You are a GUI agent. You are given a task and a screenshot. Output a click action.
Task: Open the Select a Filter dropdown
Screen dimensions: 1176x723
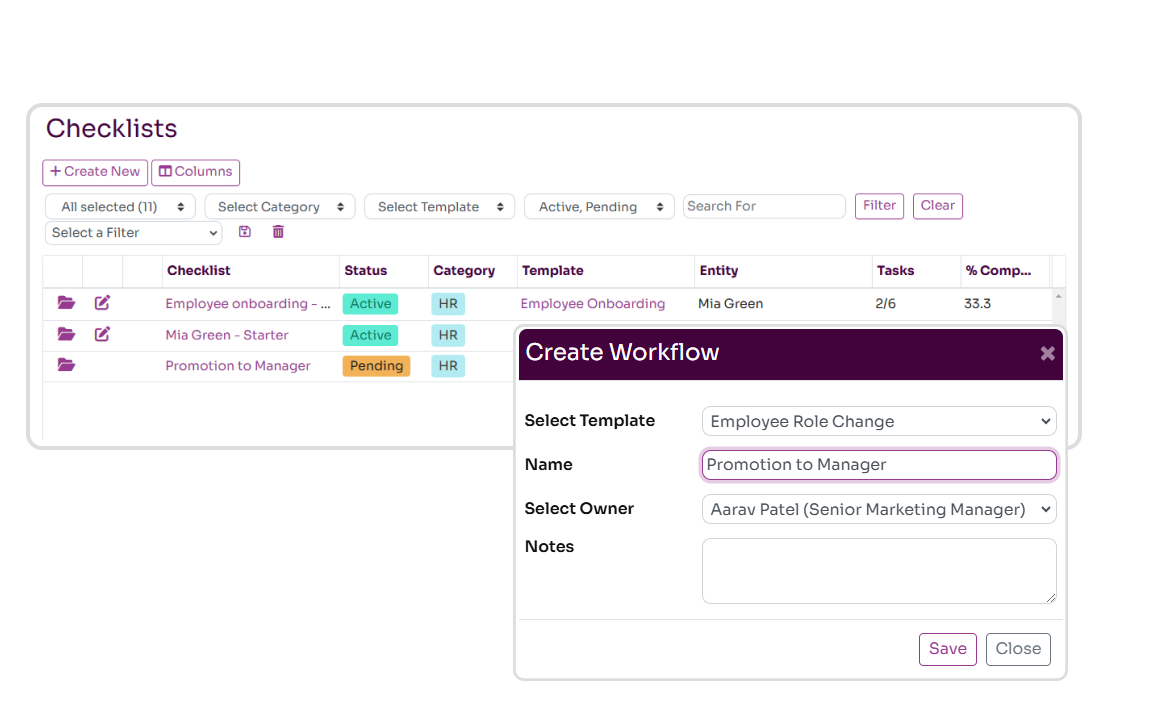tap(133, 232)
